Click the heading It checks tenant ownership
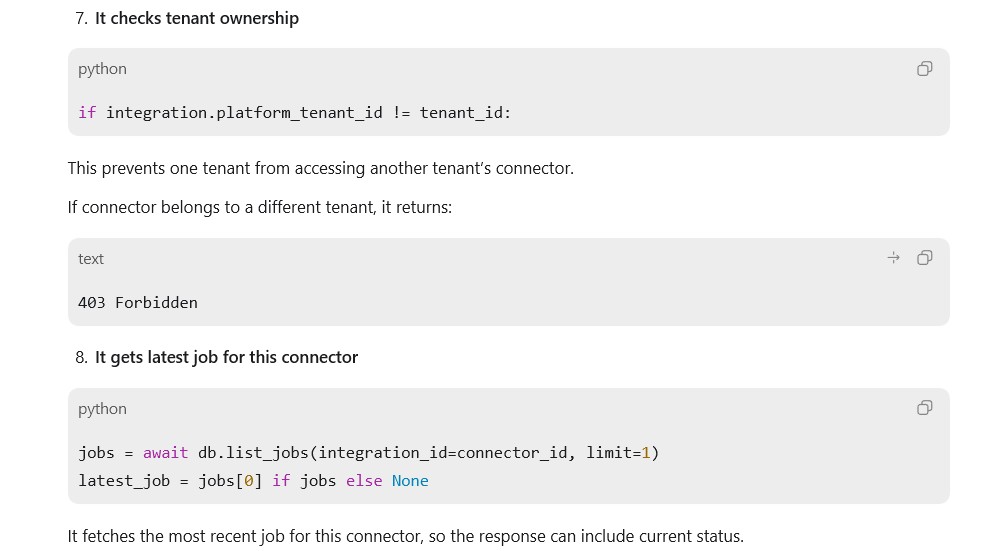This screenshot has height=551, width=985. point(197,18)
